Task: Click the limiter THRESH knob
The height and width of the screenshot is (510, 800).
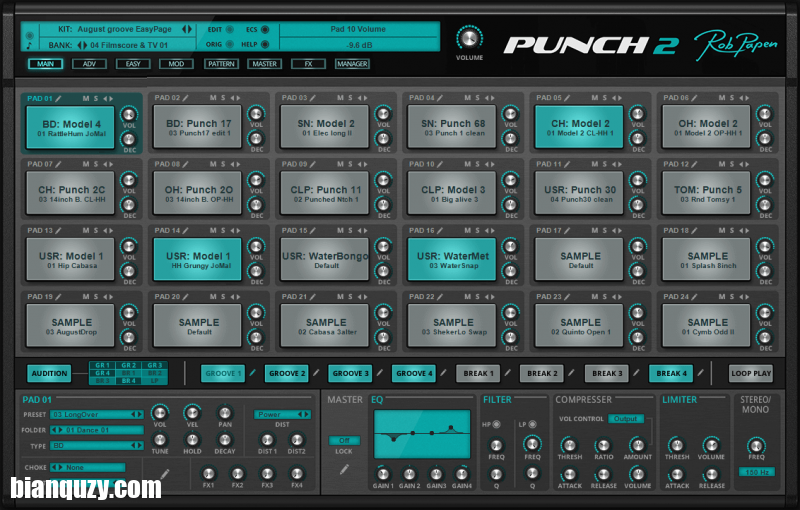Action: point(677,445)
